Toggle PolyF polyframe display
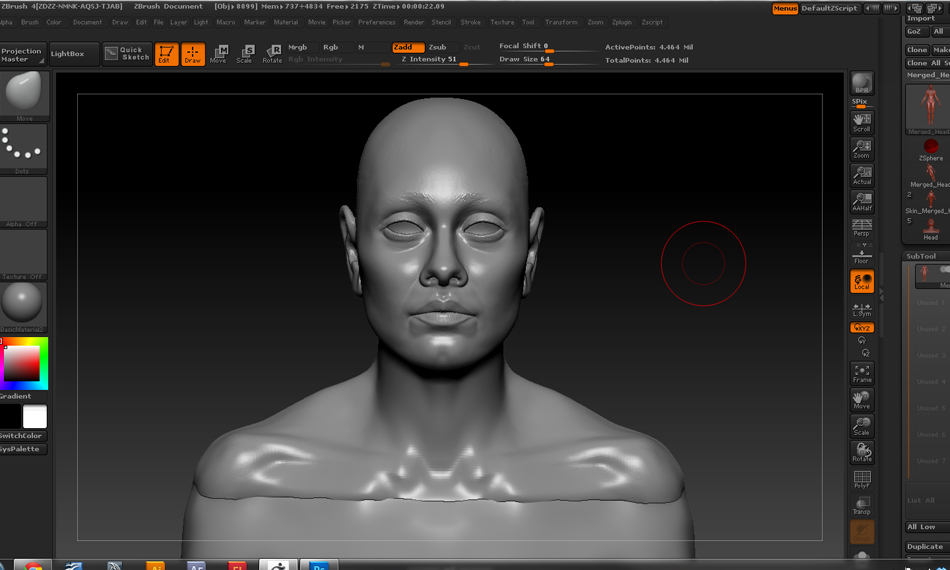Screen dimensions: 950x570 [x=862, y=479]
